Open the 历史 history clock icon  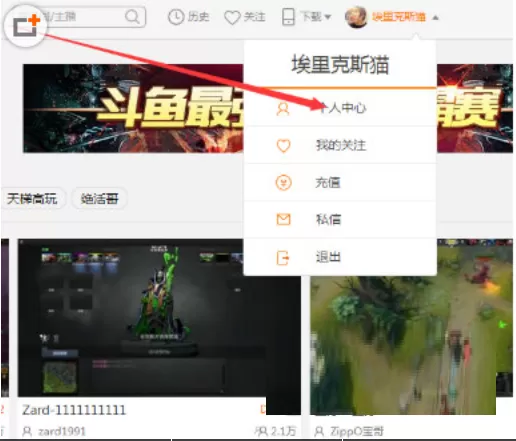(x=176, y=17)
